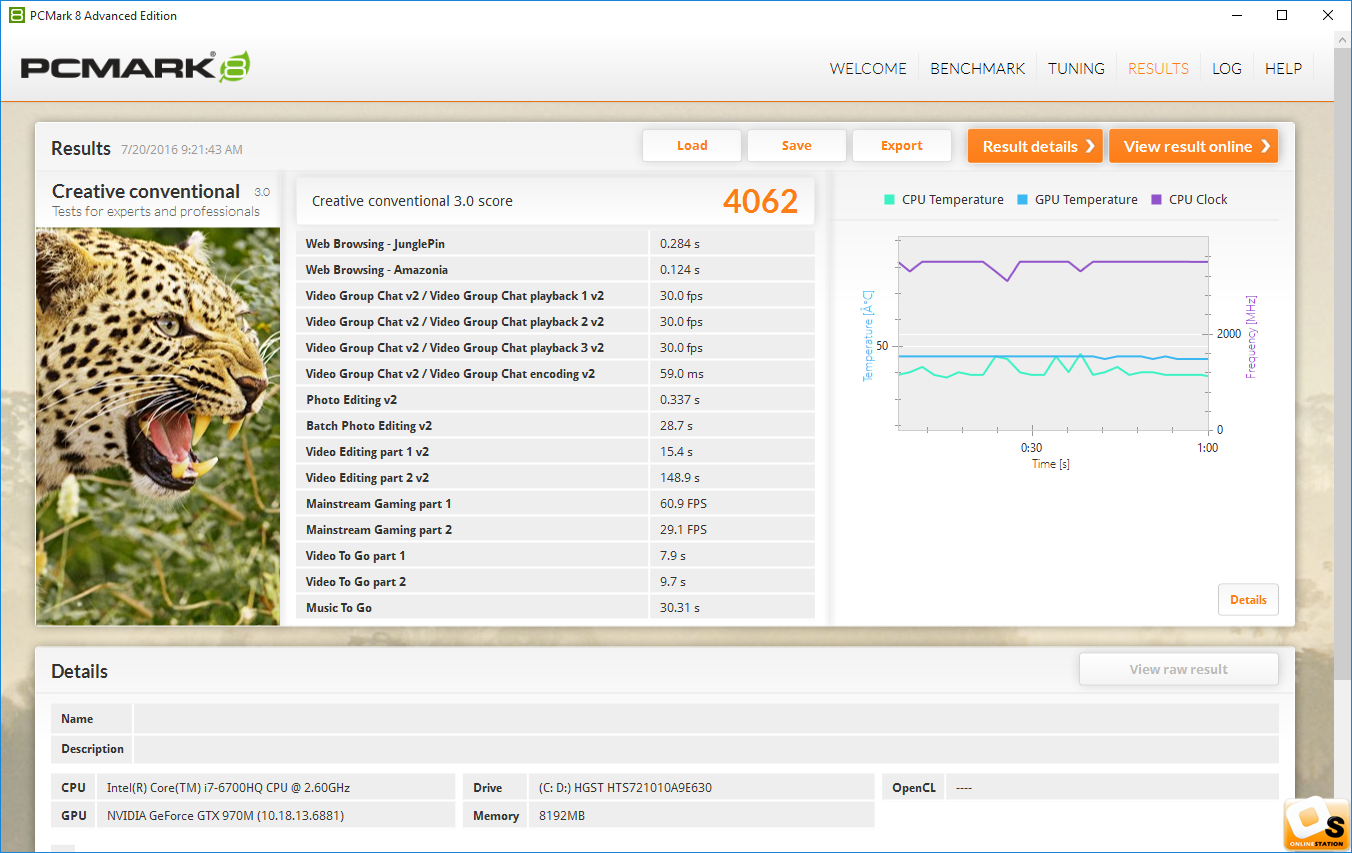Go to the Tuning tab

click(1076, 69)
